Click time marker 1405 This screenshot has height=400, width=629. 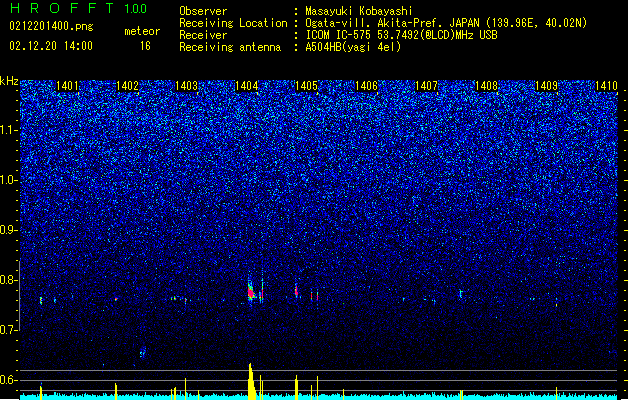pos(306,86)
